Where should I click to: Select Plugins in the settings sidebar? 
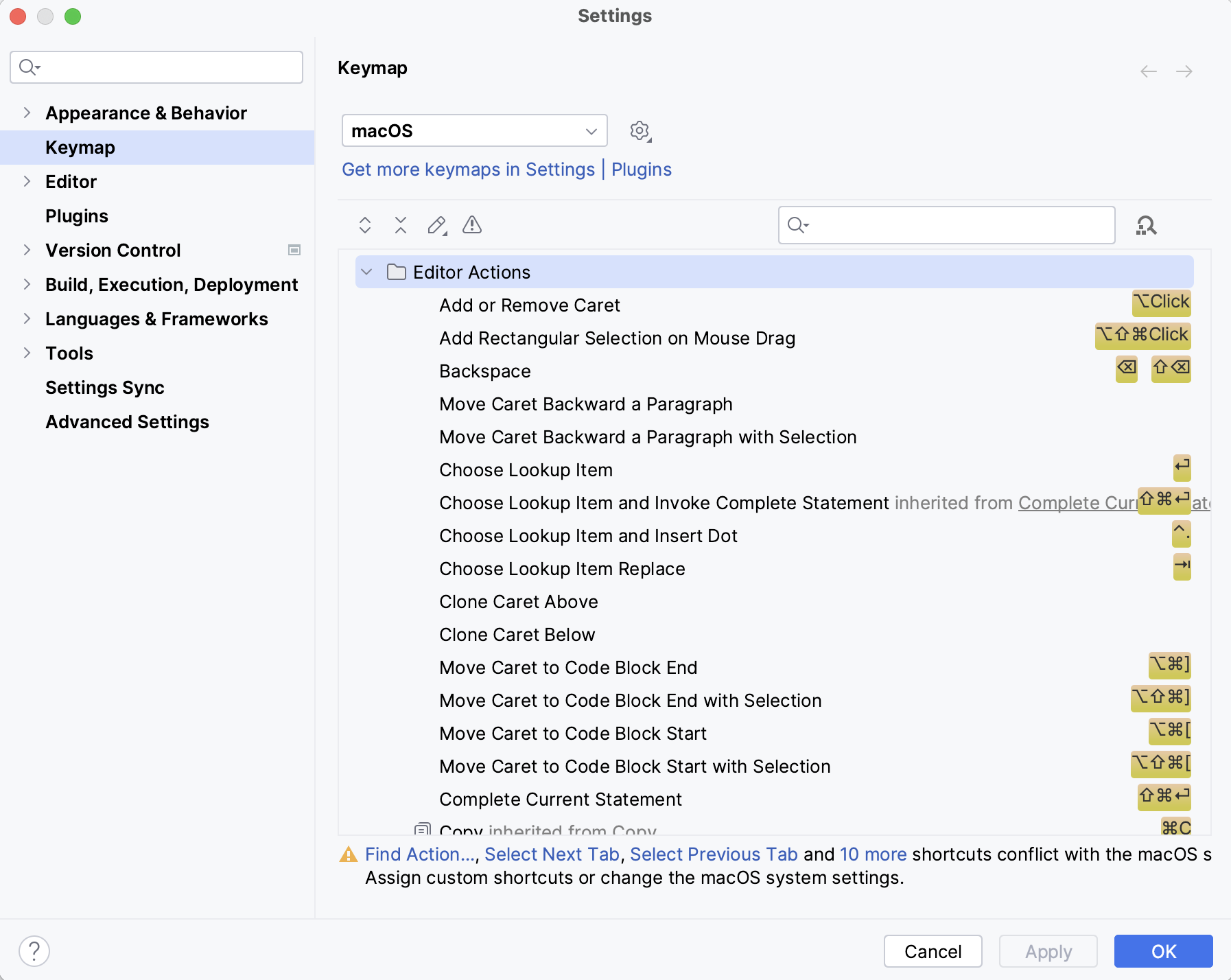point(76,215)
